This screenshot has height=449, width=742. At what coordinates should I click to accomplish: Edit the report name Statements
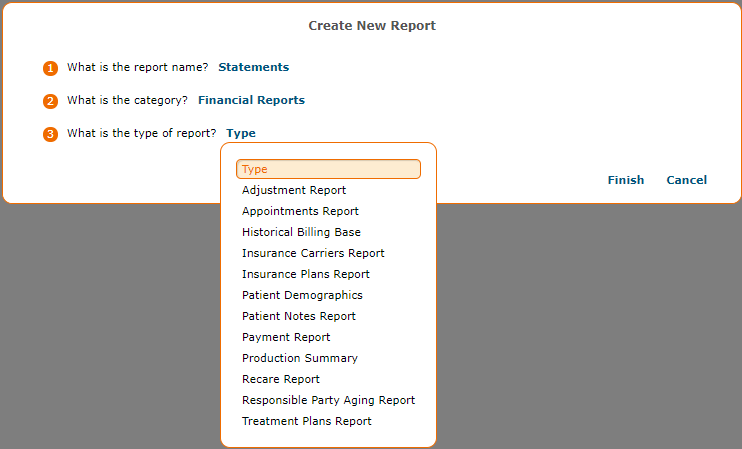[x=253, y=67]
